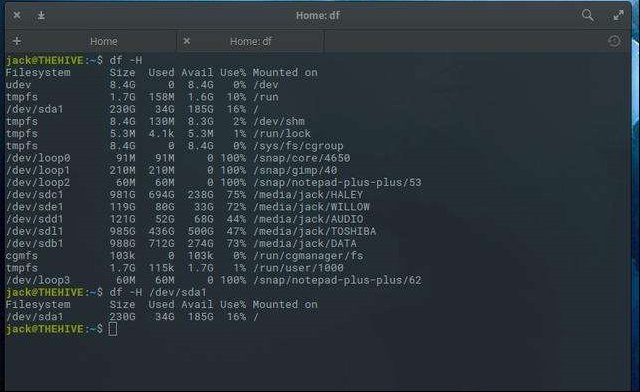Open the terminal search magnifier icon

pyautogui.click(x=587, y=16)
